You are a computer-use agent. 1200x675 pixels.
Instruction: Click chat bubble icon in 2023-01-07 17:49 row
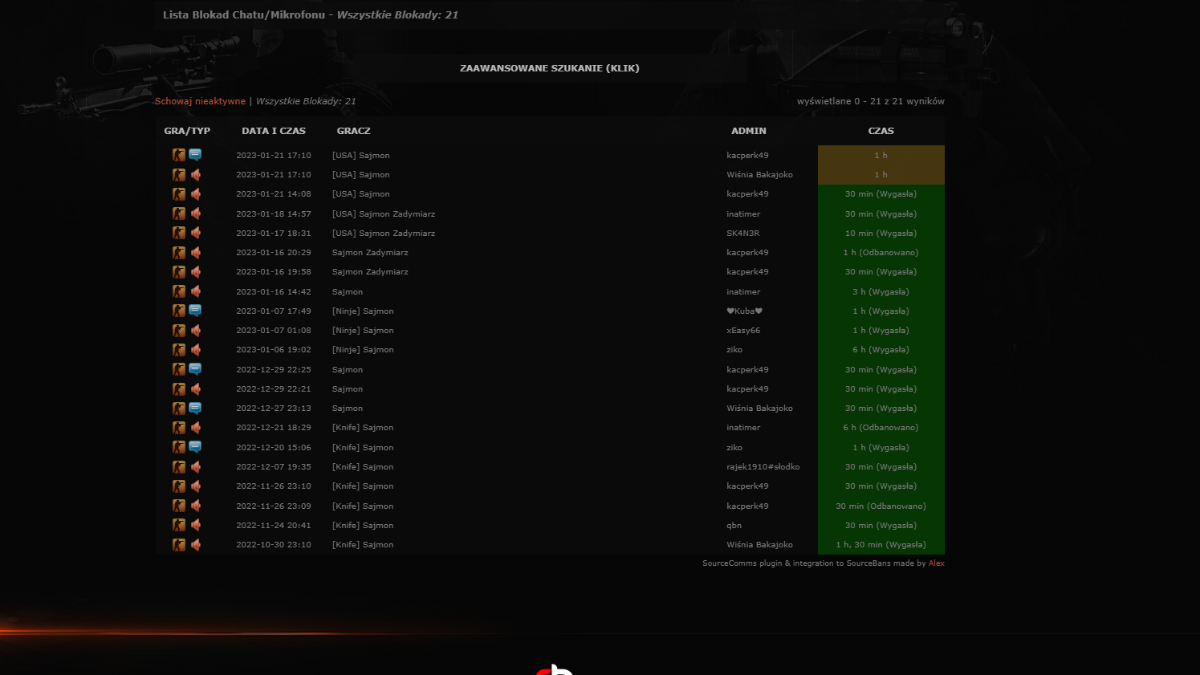tap(195, 311)
